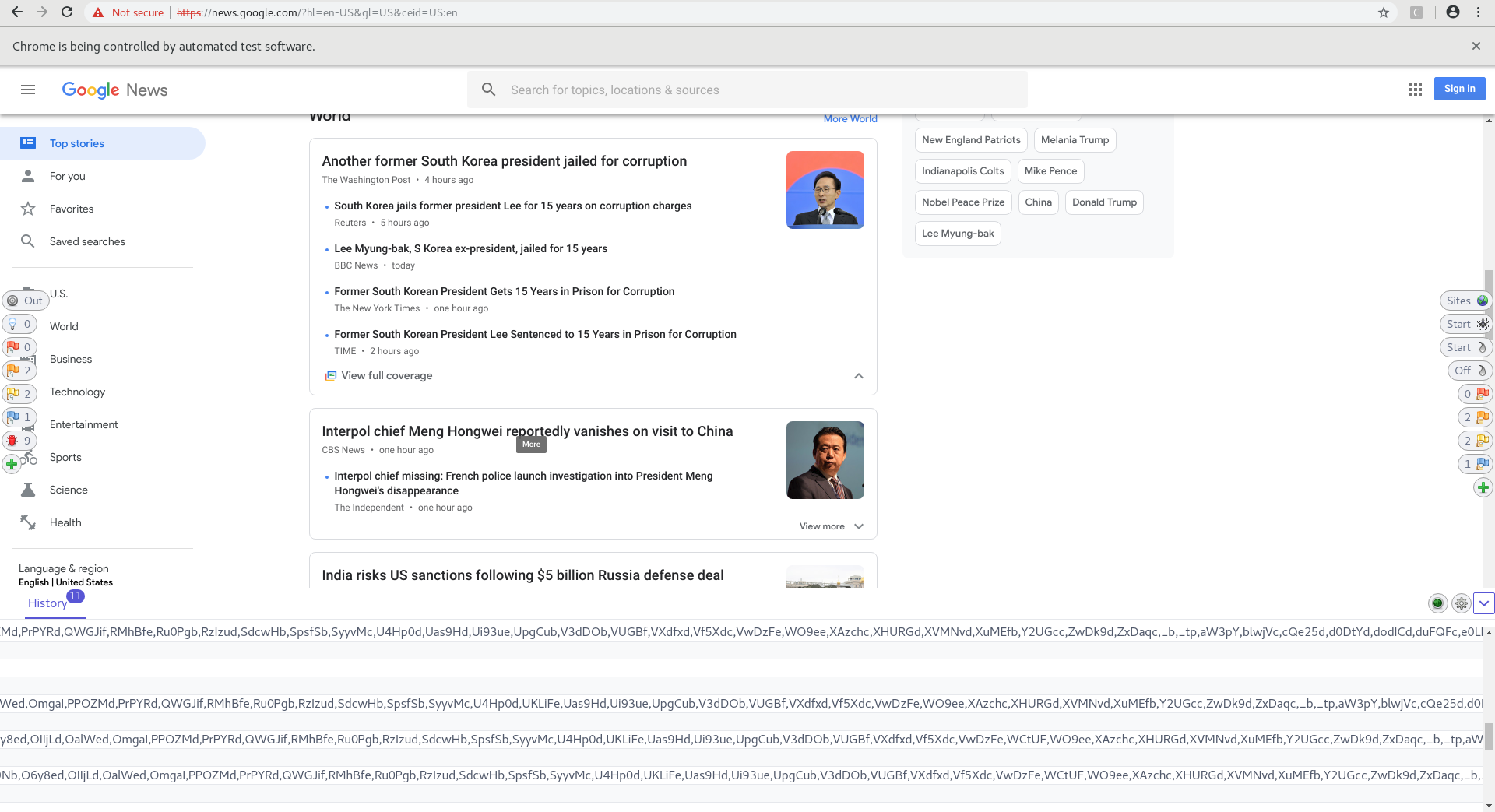The image size is (1495, 812).
Task: Click the HUD 'Out' scope button
Action: 25,301
